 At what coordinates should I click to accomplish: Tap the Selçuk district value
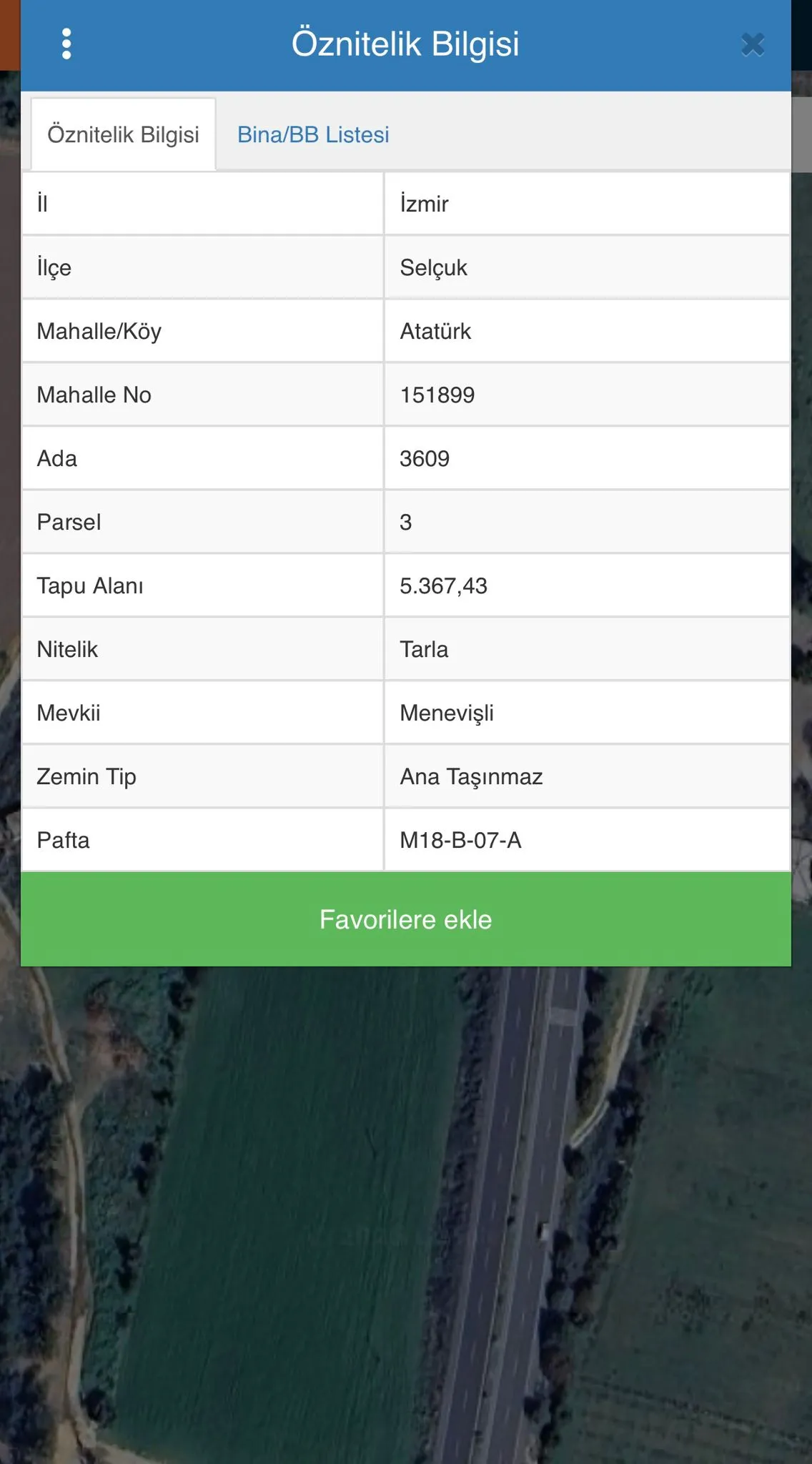[433, 267]
